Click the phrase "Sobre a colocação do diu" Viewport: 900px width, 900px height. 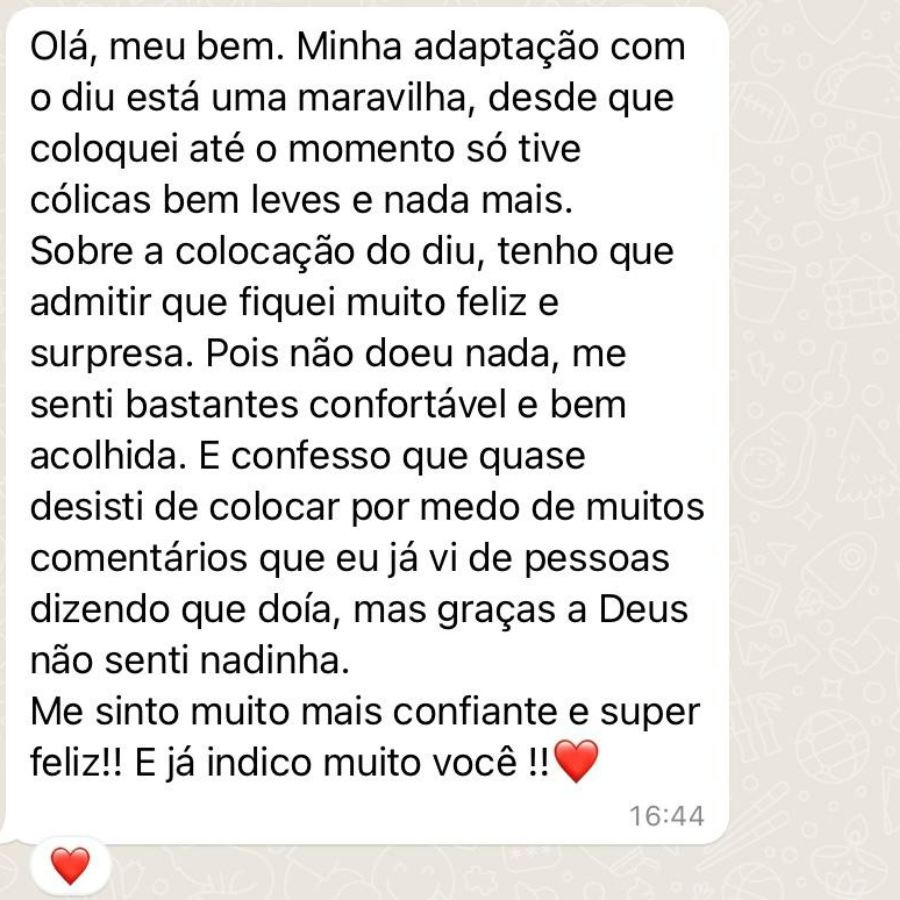253,251
